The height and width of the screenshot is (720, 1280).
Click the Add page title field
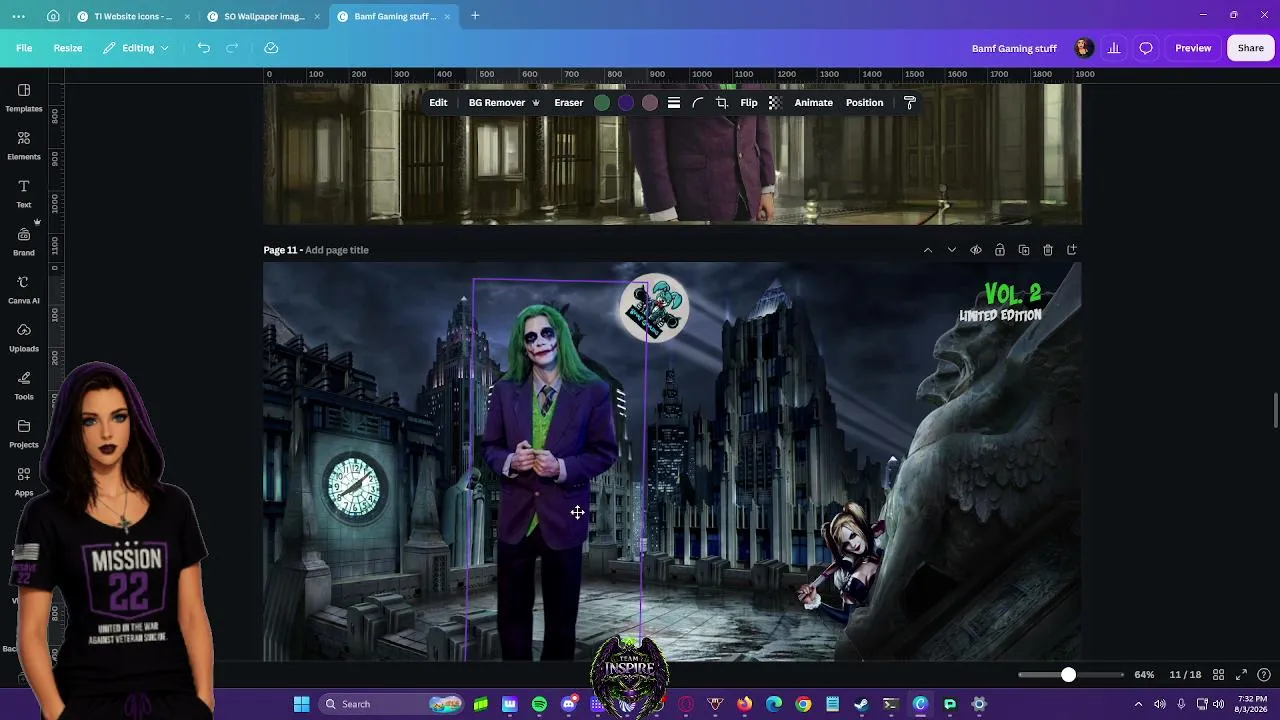pos(337,250)
